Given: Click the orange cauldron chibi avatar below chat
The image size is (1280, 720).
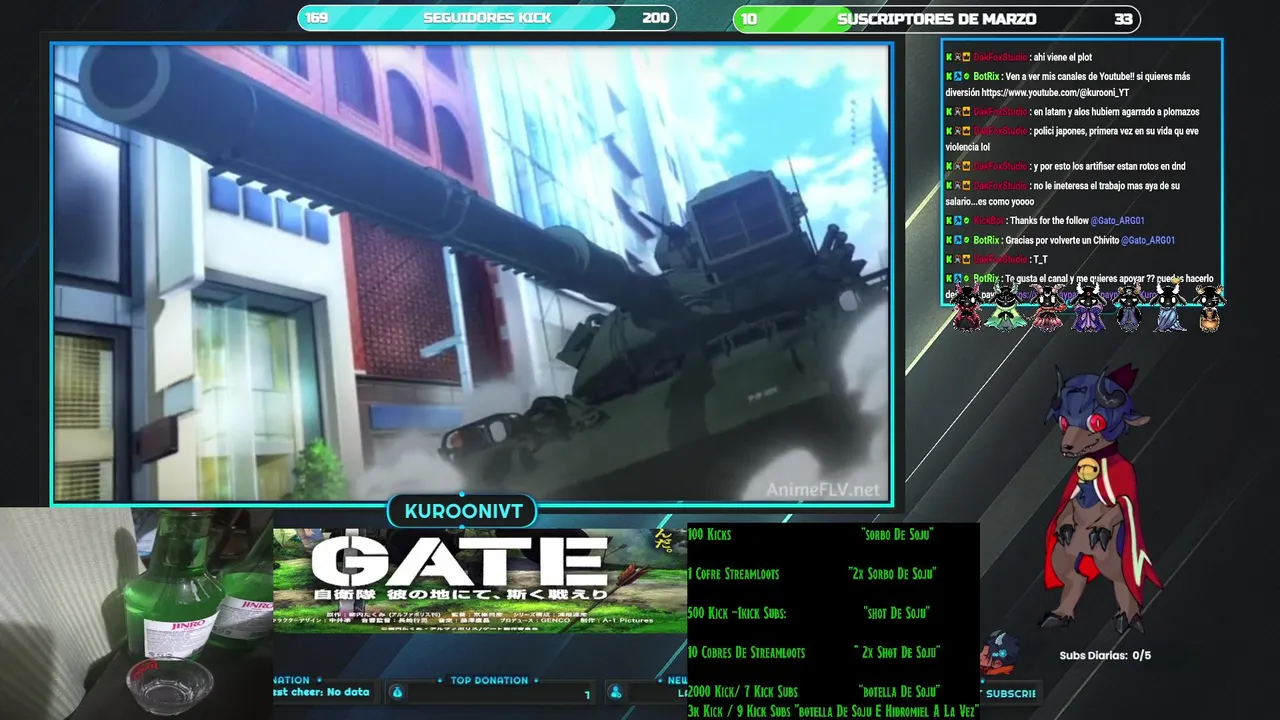Looking at the screenshot, I should click(x=1209, y=308).
